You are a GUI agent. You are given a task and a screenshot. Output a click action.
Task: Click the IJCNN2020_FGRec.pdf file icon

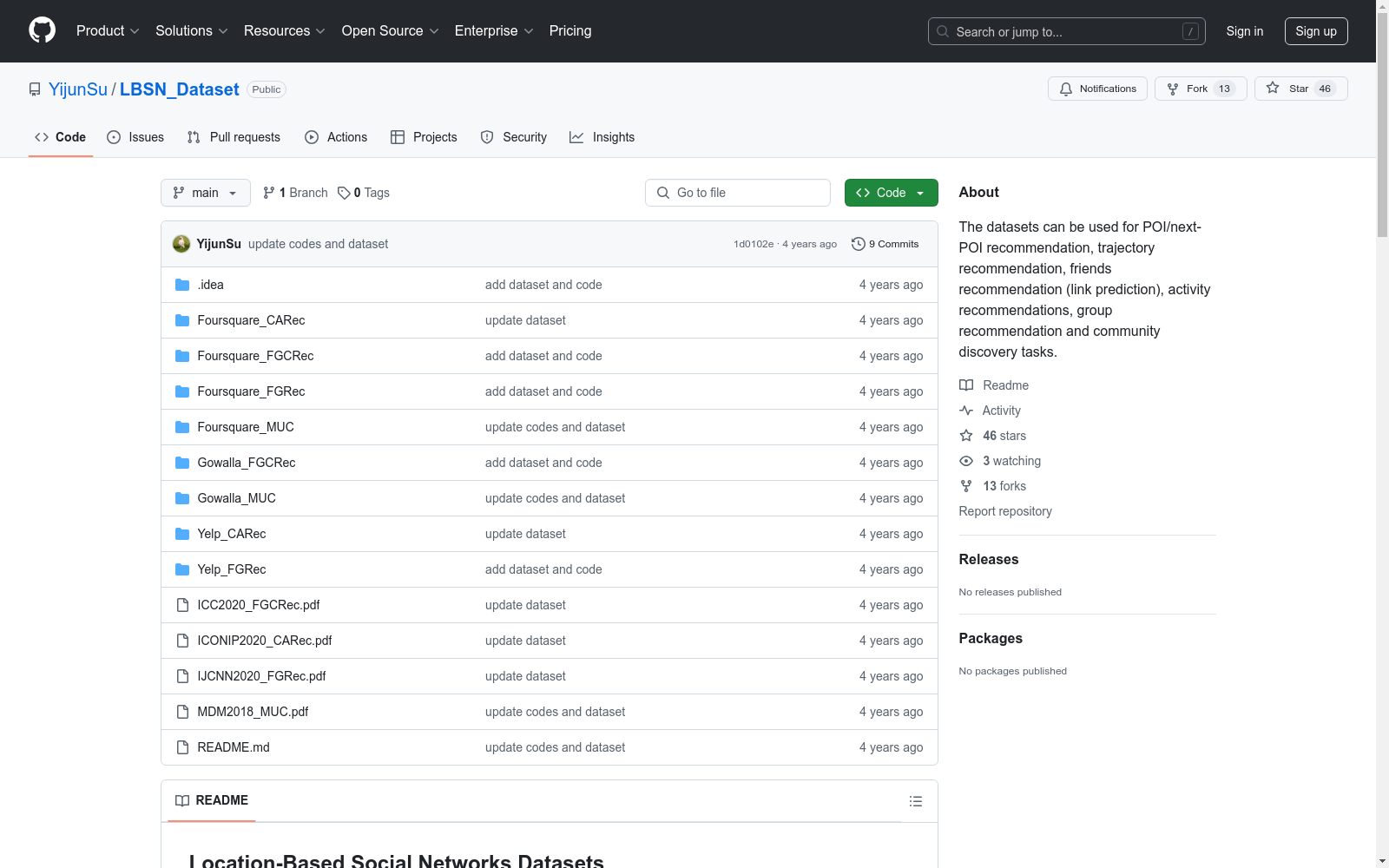pos(182,676)
